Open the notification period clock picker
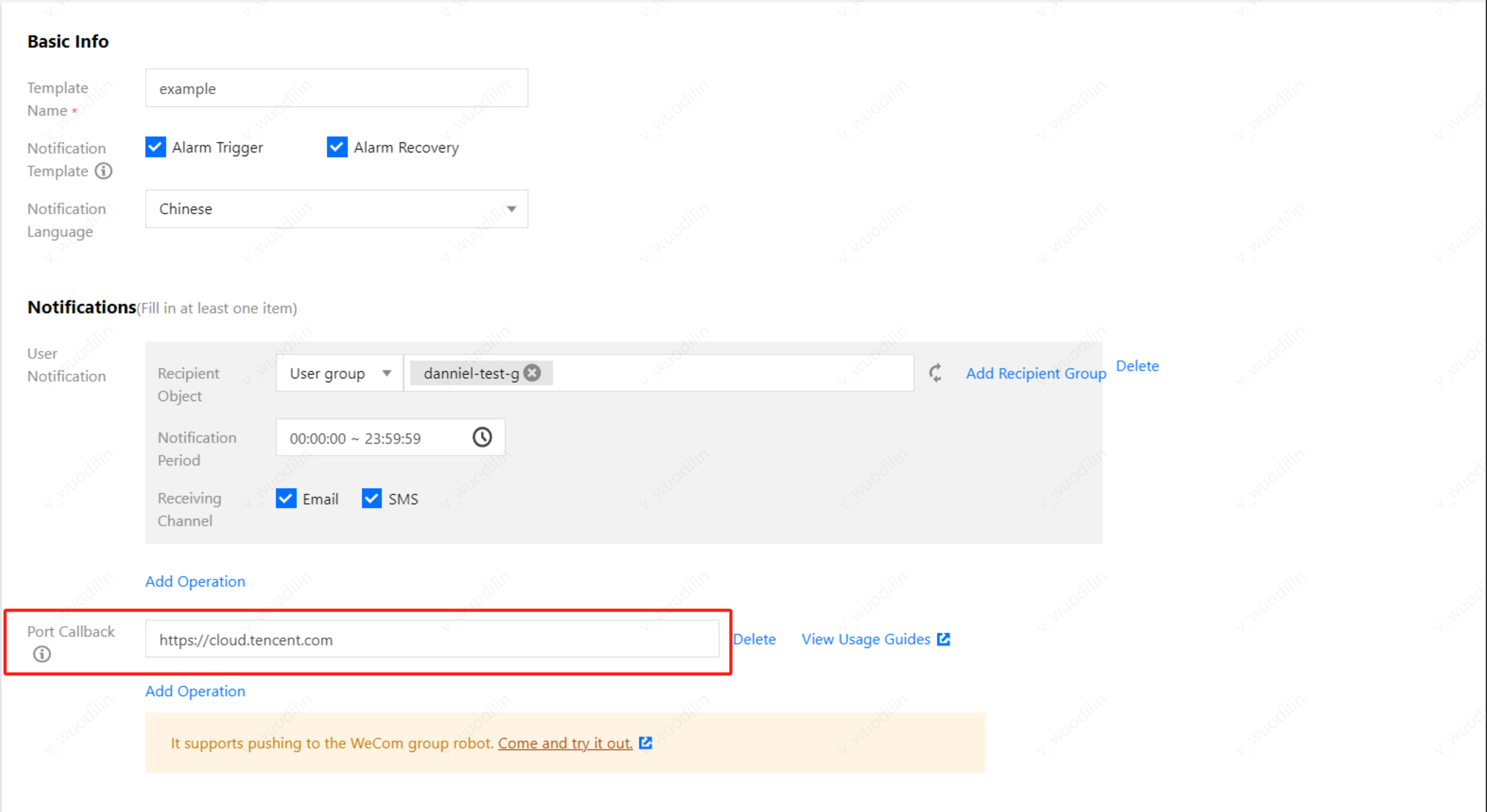This screenshot has height=812, width=1487. (482, 438)
